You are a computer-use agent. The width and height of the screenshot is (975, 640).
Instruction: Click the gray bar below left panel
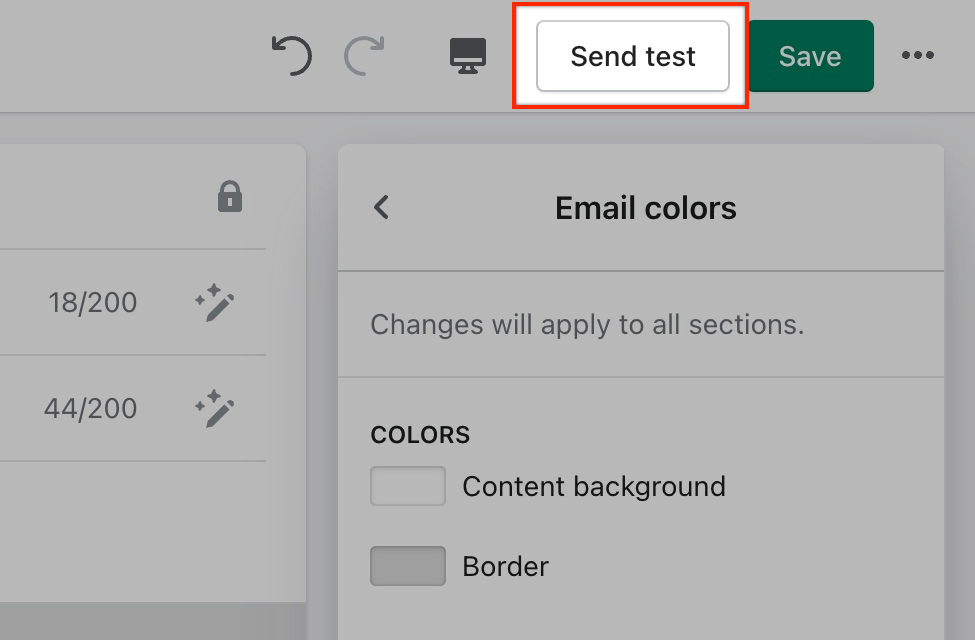click(150, 620)
